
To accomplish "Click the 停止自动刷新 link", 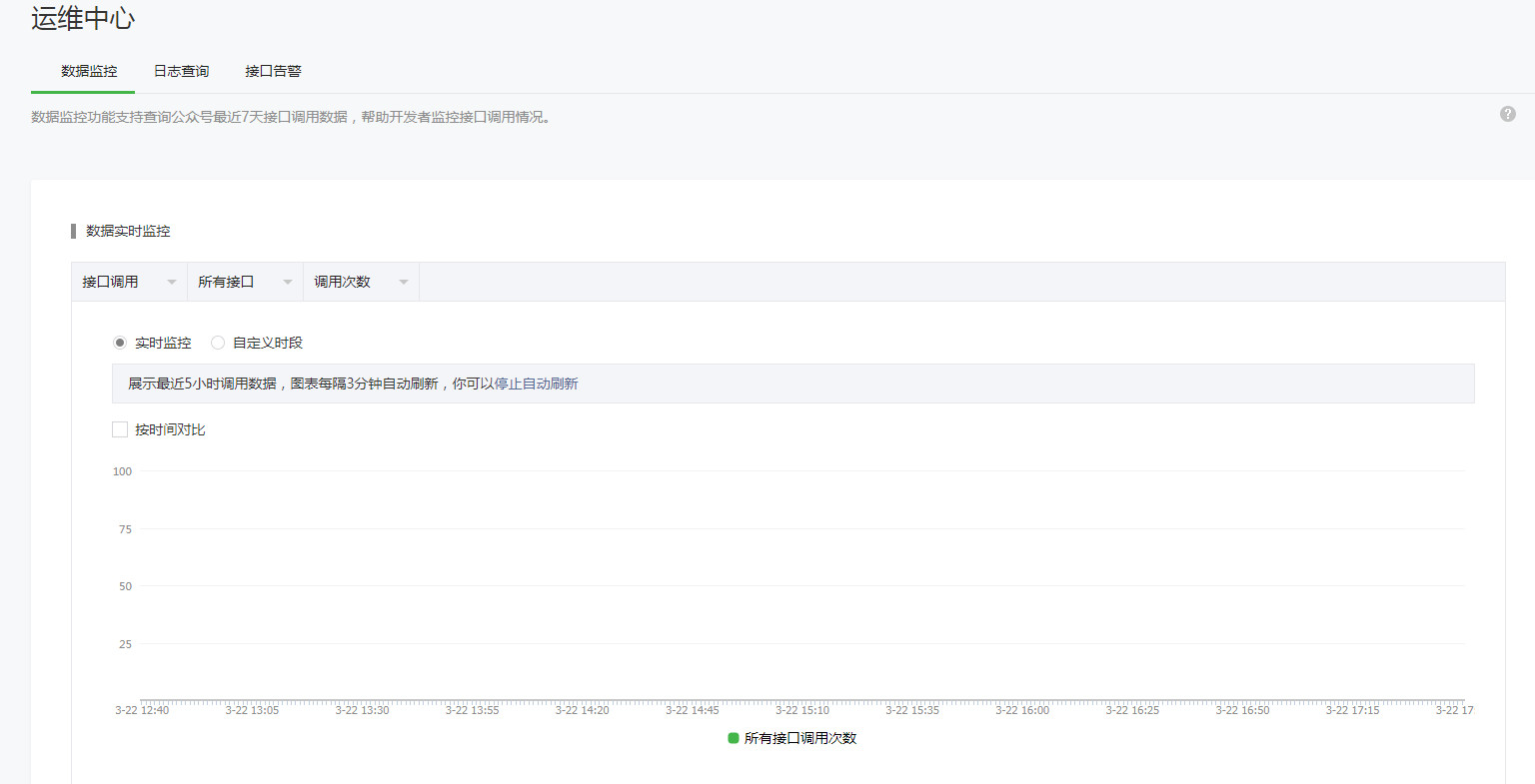I will pos(536,384).
